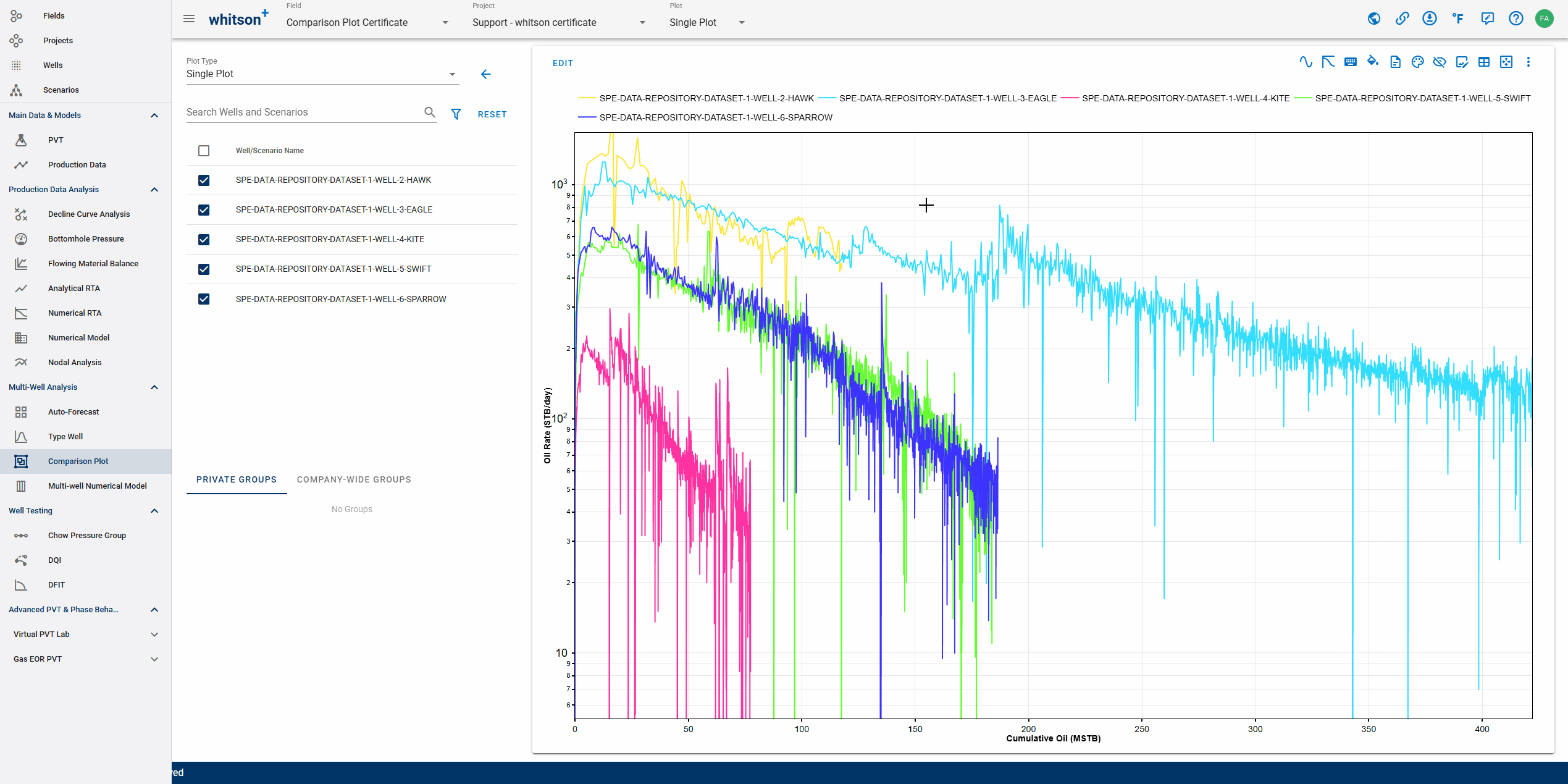Uncheck WELL-4-KITE checkbox
This screenshot has height=784, width=1568.
coord(204,240)
